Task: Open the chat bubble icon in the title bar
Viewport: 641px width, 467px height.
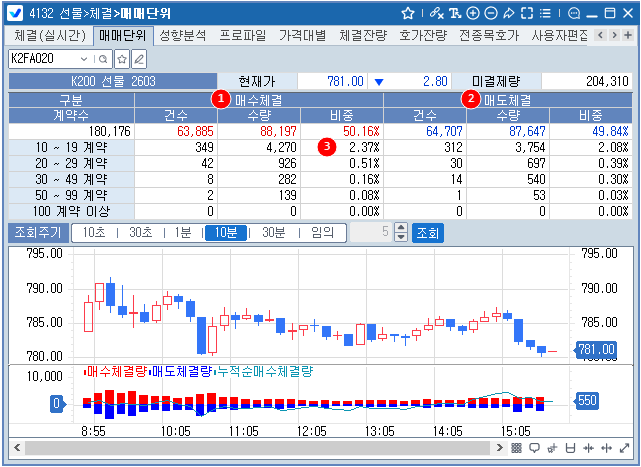Action: point(574,13)
